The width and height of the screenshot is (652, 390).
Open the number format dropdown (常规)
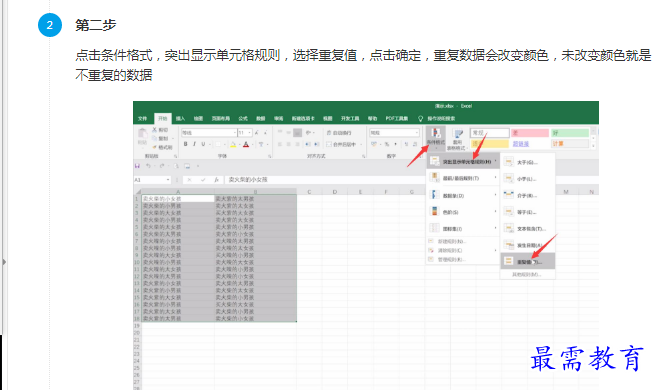click(x=416, y=133)
